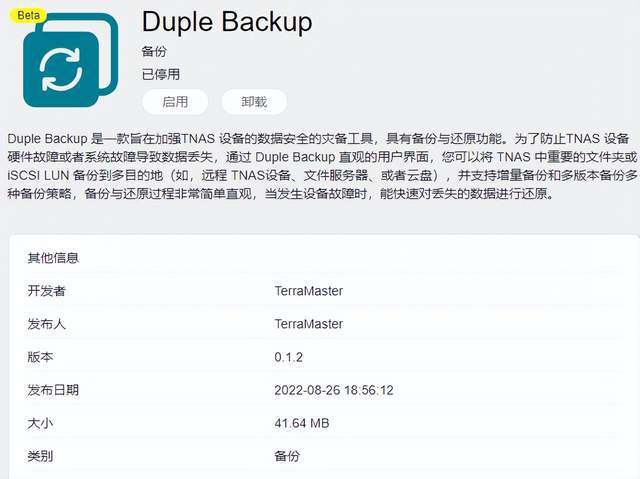Click the 启用 enable button
Image resolution: width=640 pixels, height=479 pixels.
tap(175, 102)
